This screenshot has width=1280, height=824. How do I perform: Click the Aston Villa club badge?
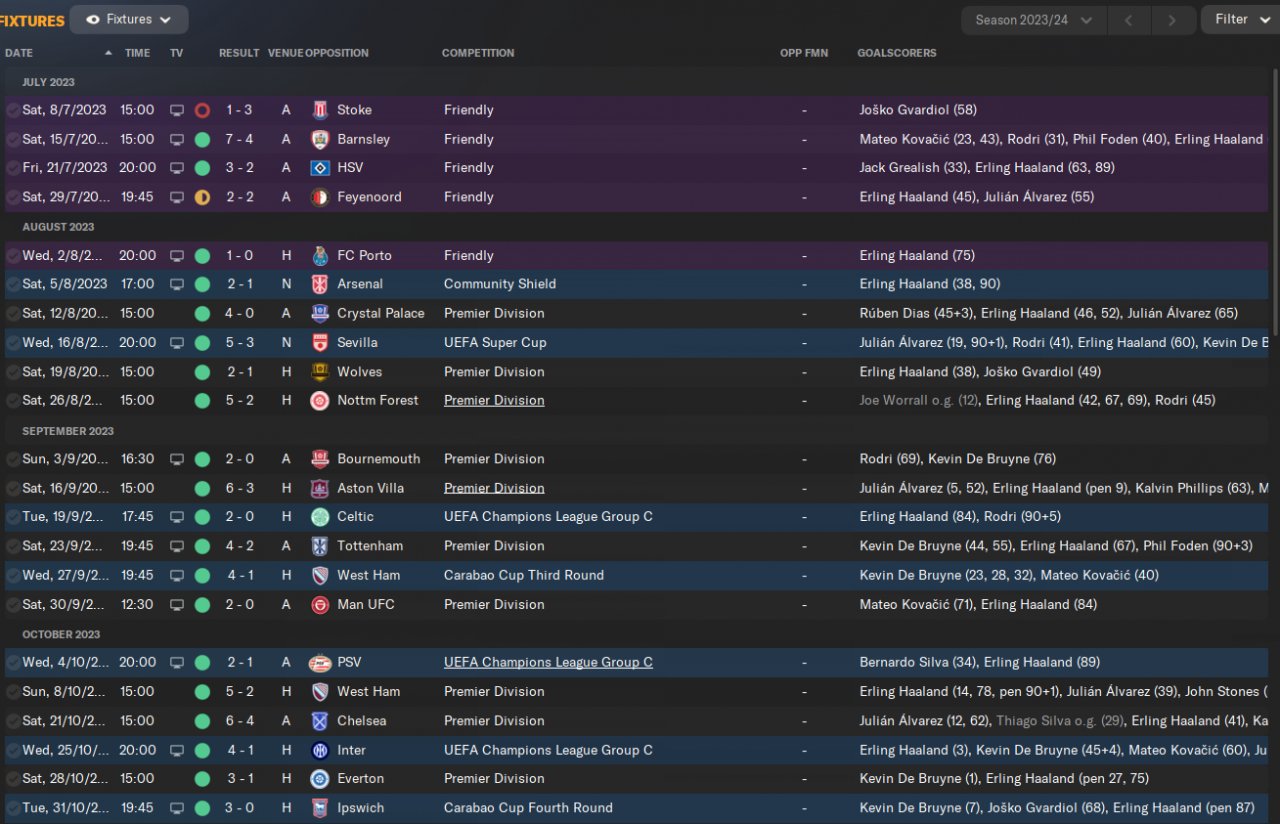pyautogui.click(x=320, y=488)
